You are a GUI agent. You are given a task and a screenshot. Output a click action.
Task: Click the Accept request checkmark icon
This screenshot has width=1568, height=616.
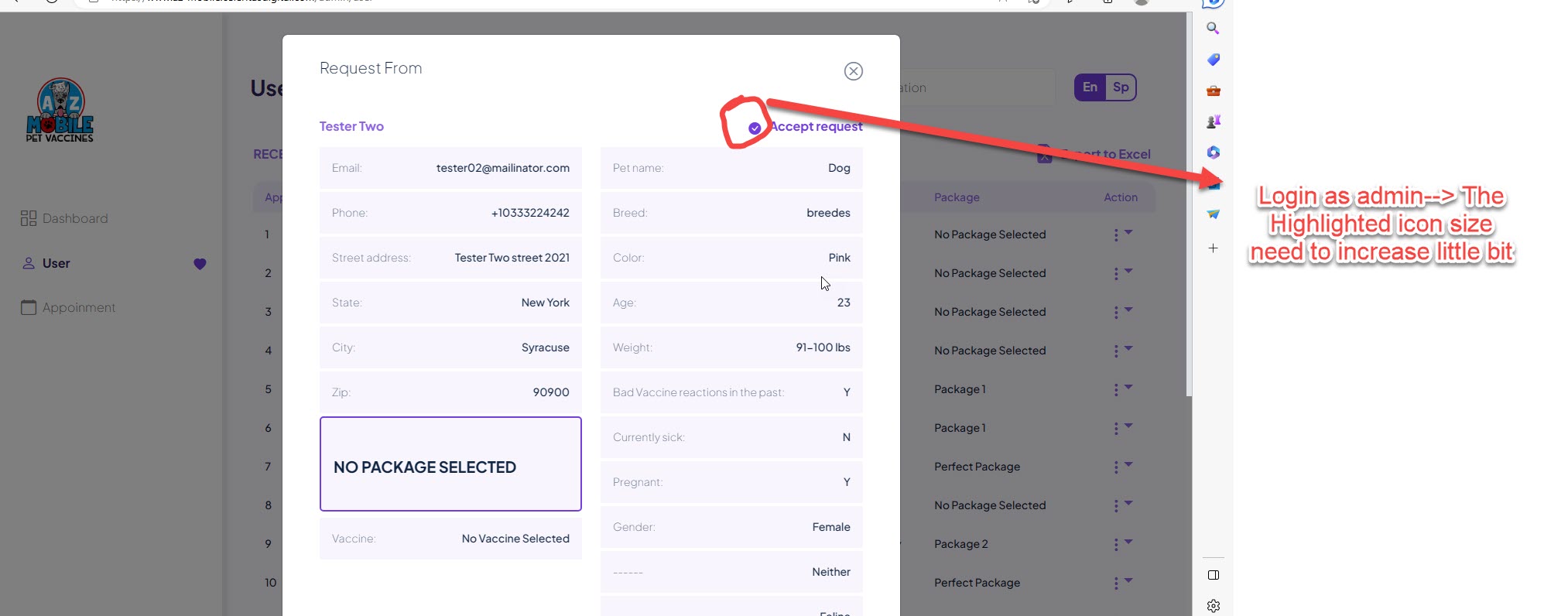[x=755, y=128]
